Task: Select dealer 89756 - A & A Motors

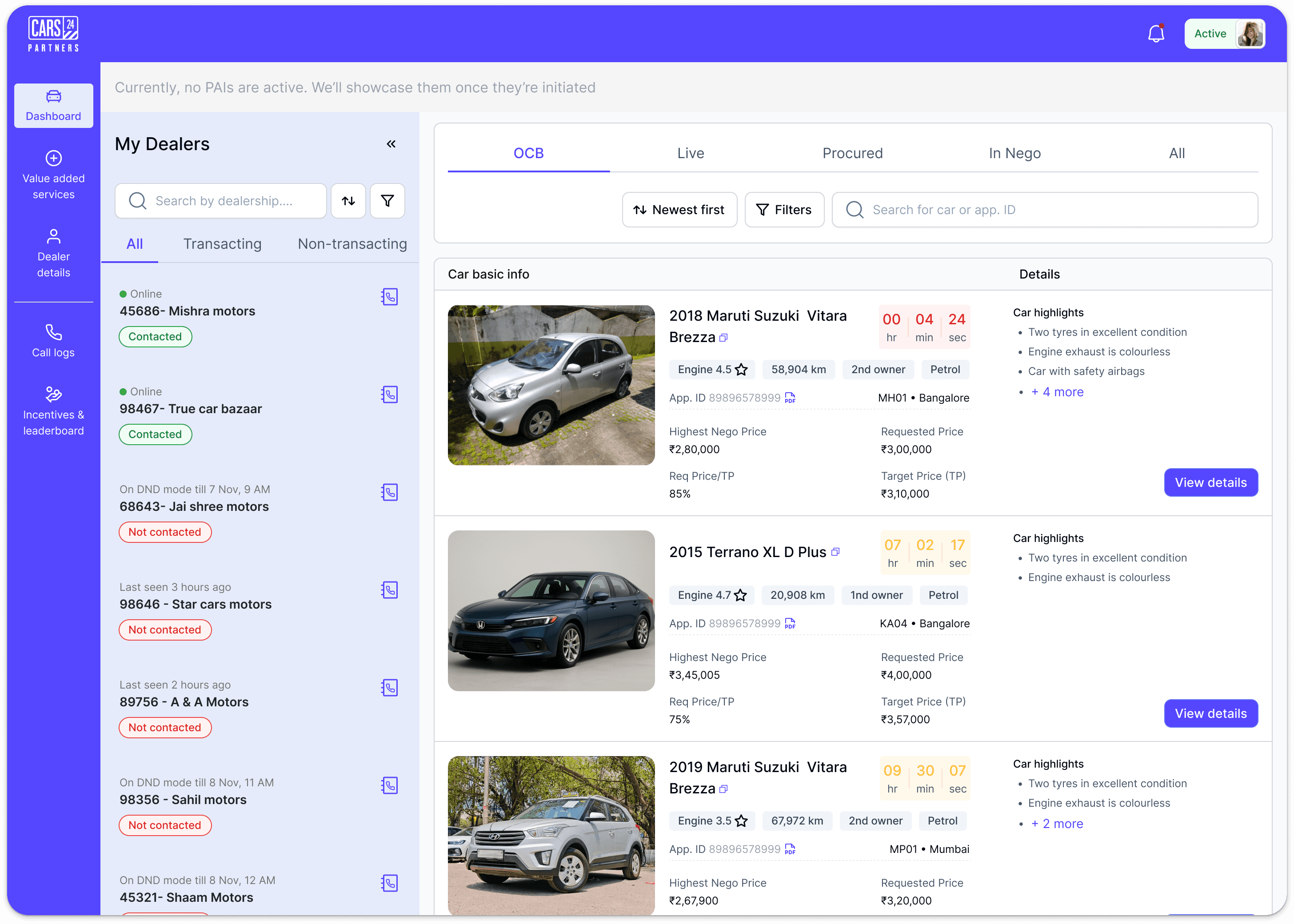Action: [x=184, y=703]
